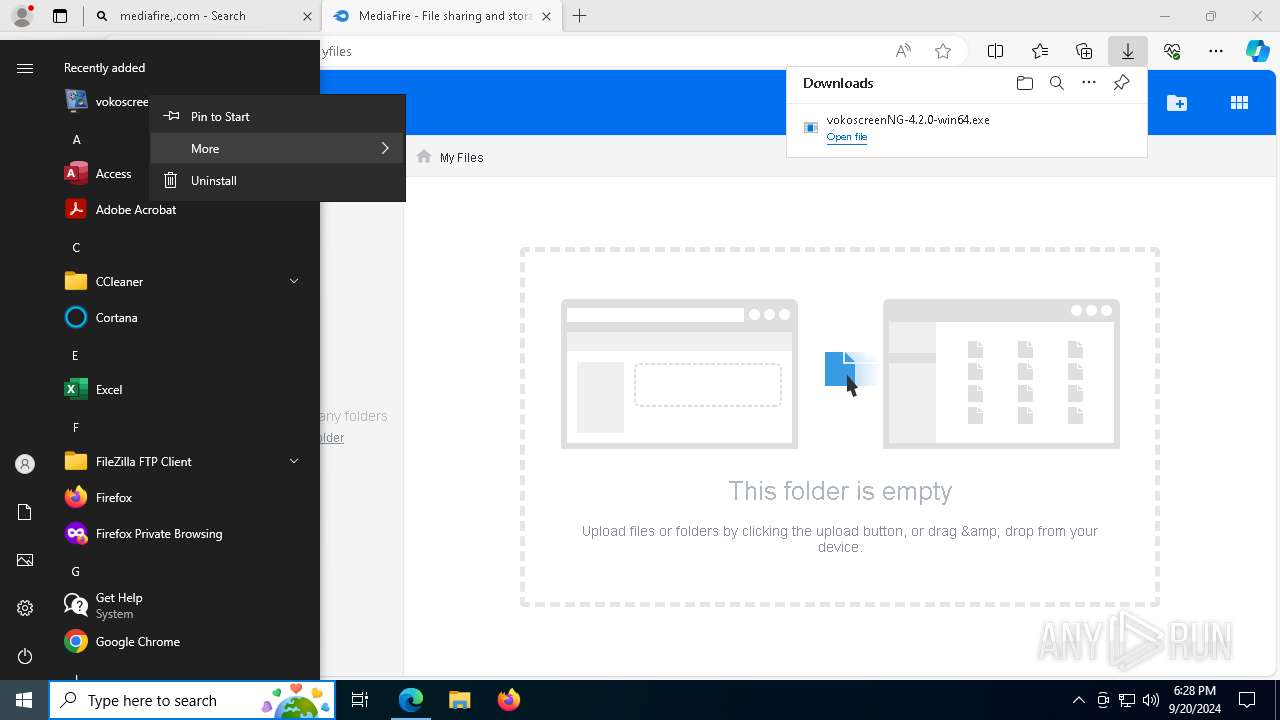The height and width of the screenshot is (720, 1280).
Task: Click the user account icon in Start
Action: click(25, 464)
